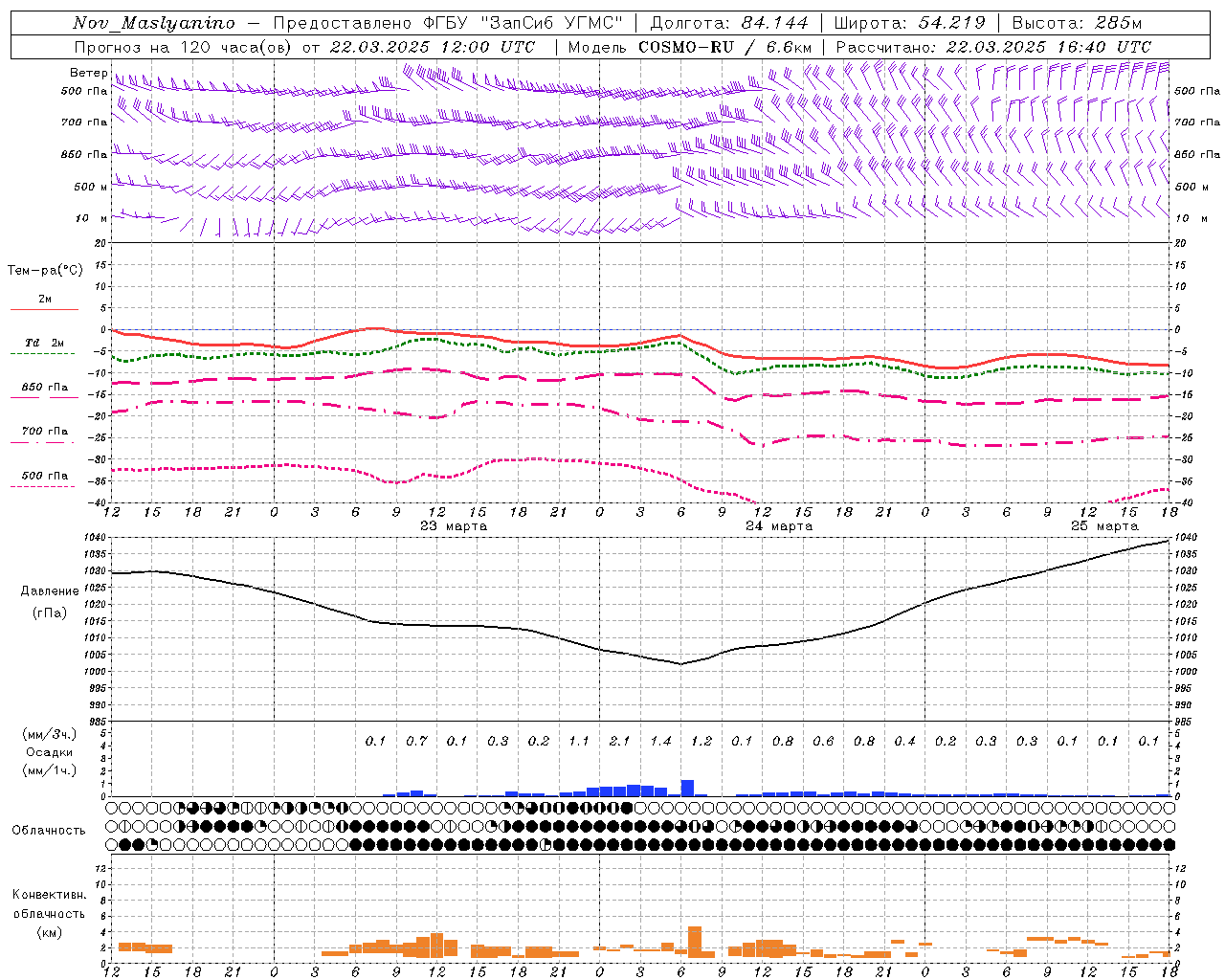Click the '2.1' precipitation amount value
This screenshot has height=980, width=1225.
619,741
